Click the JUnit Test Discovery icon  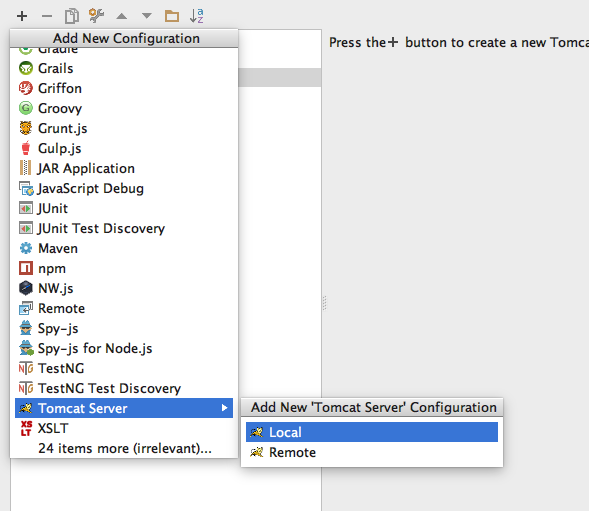26,228
